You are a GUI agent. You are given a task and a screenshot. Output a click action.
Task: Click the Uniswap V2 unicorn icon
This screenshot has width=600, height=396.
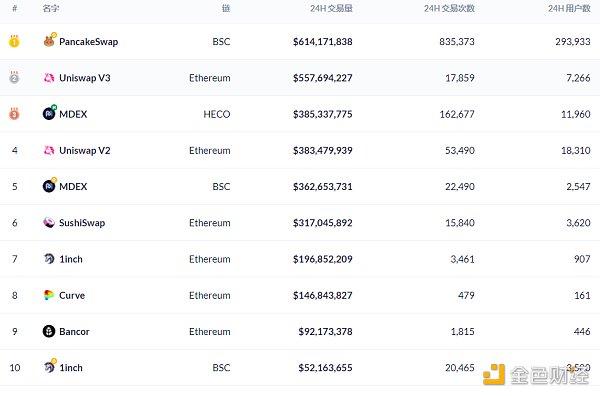click(x=49, y=150)
